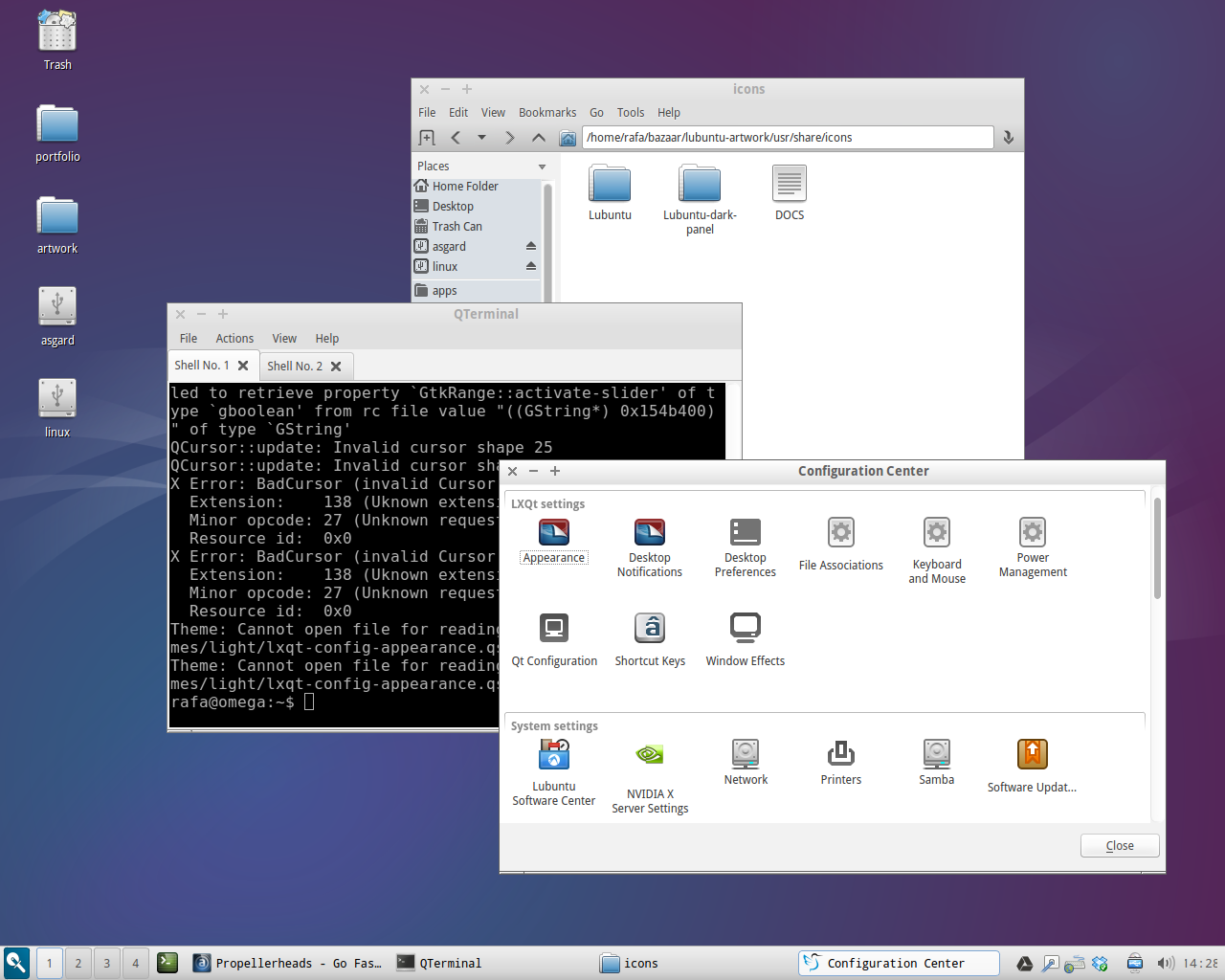Viewport: 1225px width, 980px height.
Task: Click the volume icon in system tray
Action: pos(1164,963)
